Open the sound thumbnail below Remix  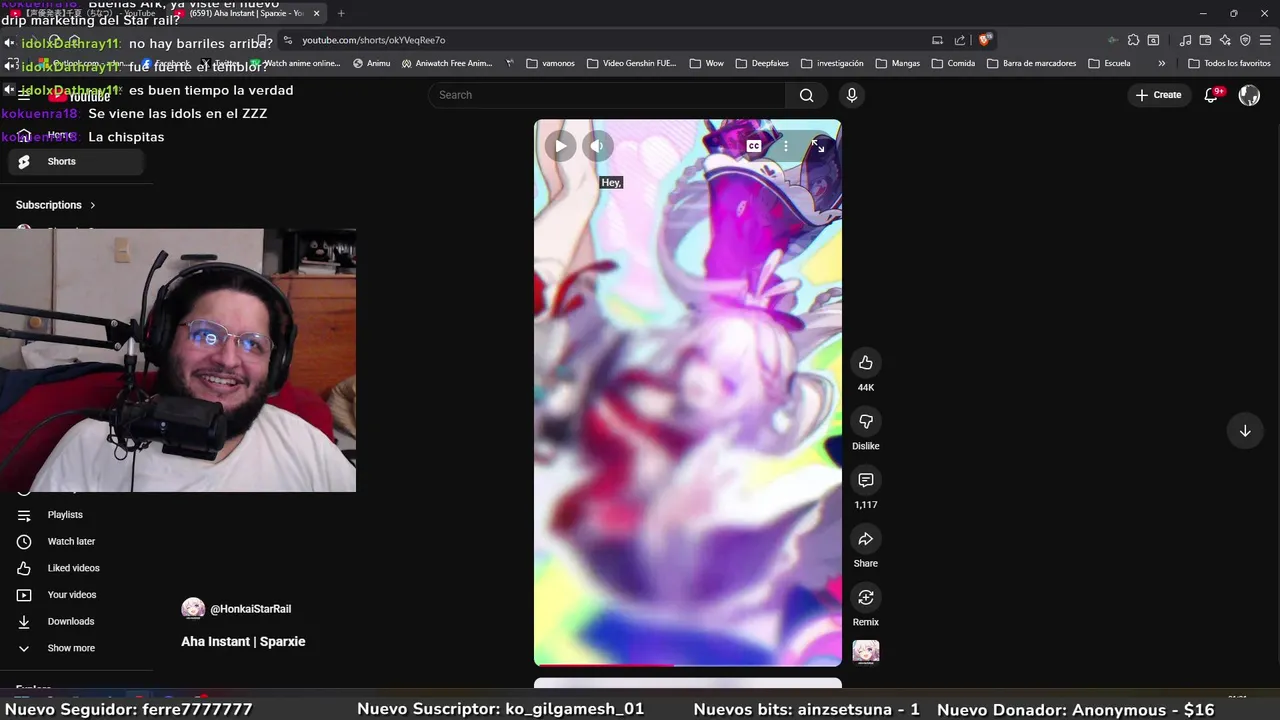[866, 652]
